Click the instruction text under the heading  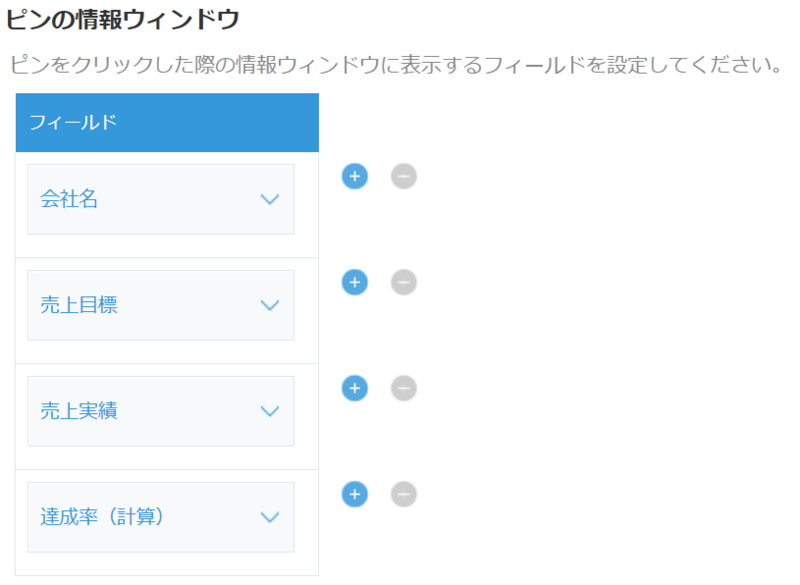[394, 66]
